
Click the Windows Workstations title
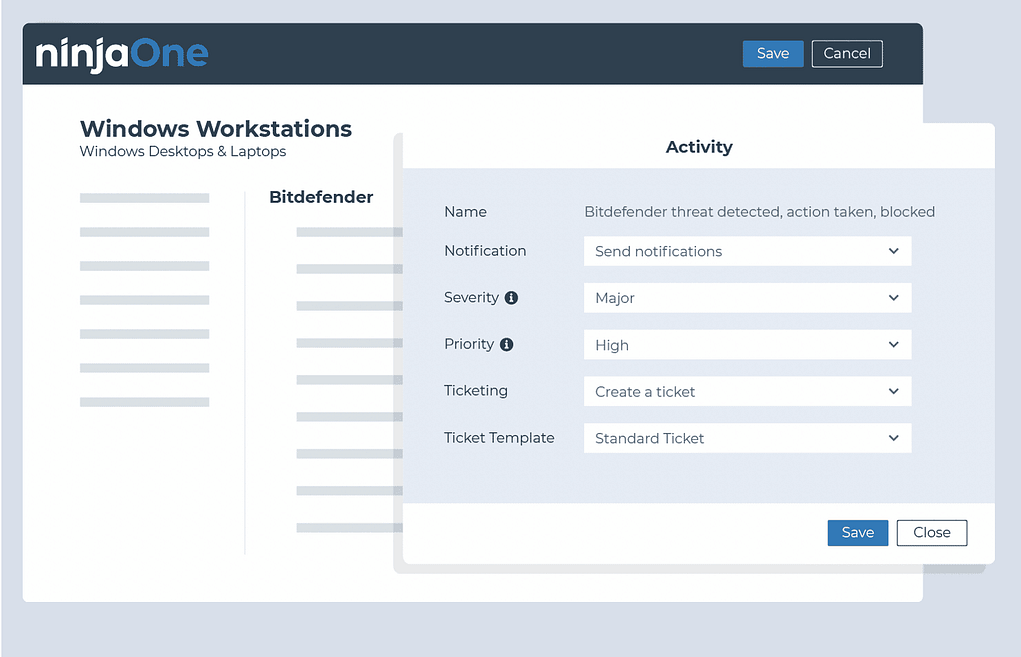click(216, 129)
